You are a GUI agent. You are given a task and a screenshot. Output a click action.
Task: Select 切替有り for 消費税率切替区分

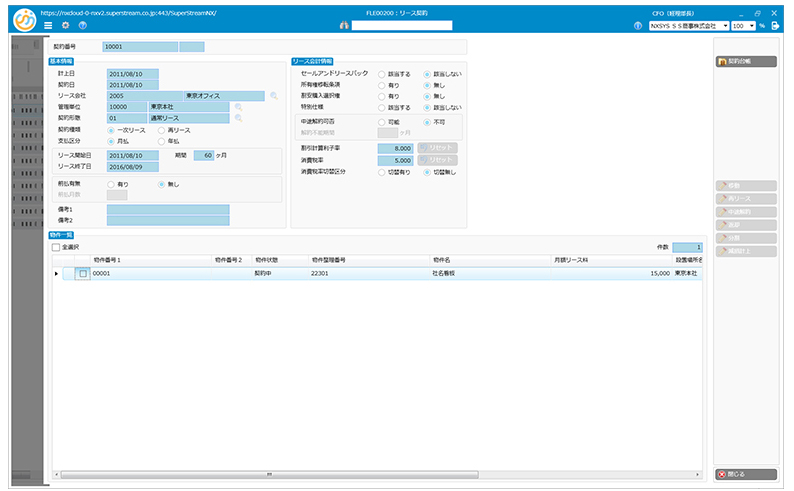381,173
